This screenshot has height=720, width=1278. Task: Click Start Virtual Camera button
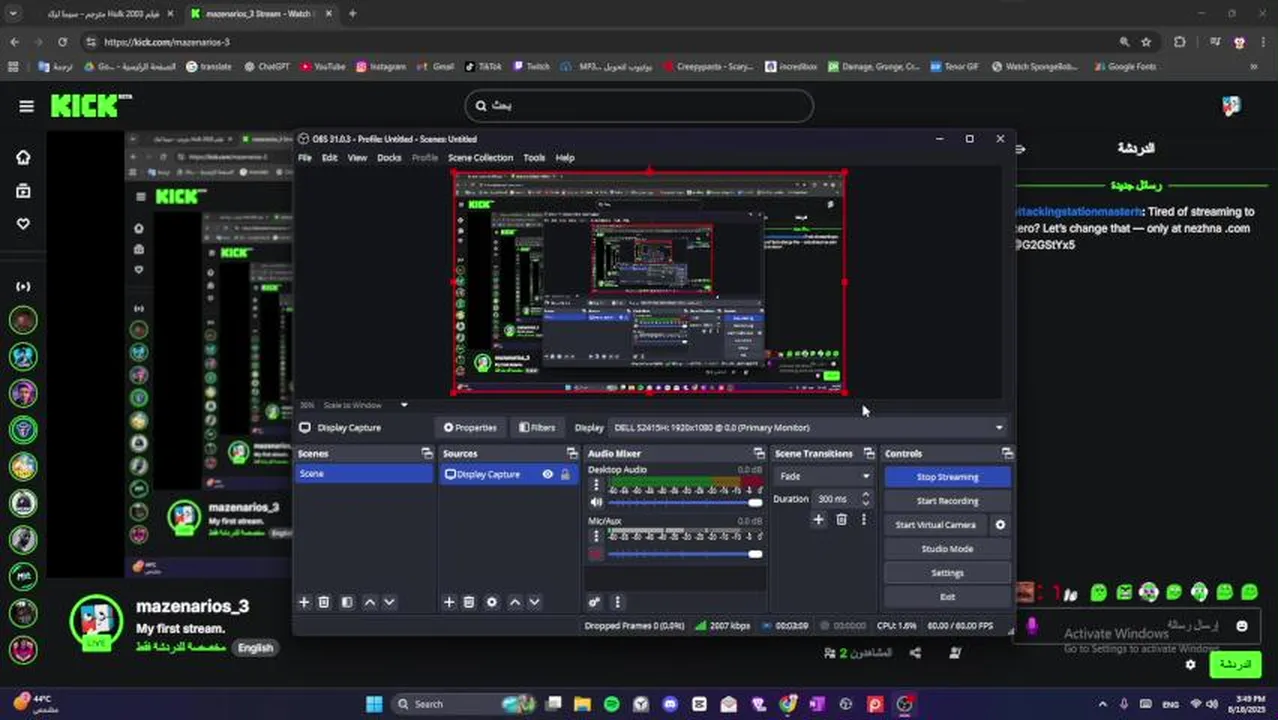click(x=935, y=525)
